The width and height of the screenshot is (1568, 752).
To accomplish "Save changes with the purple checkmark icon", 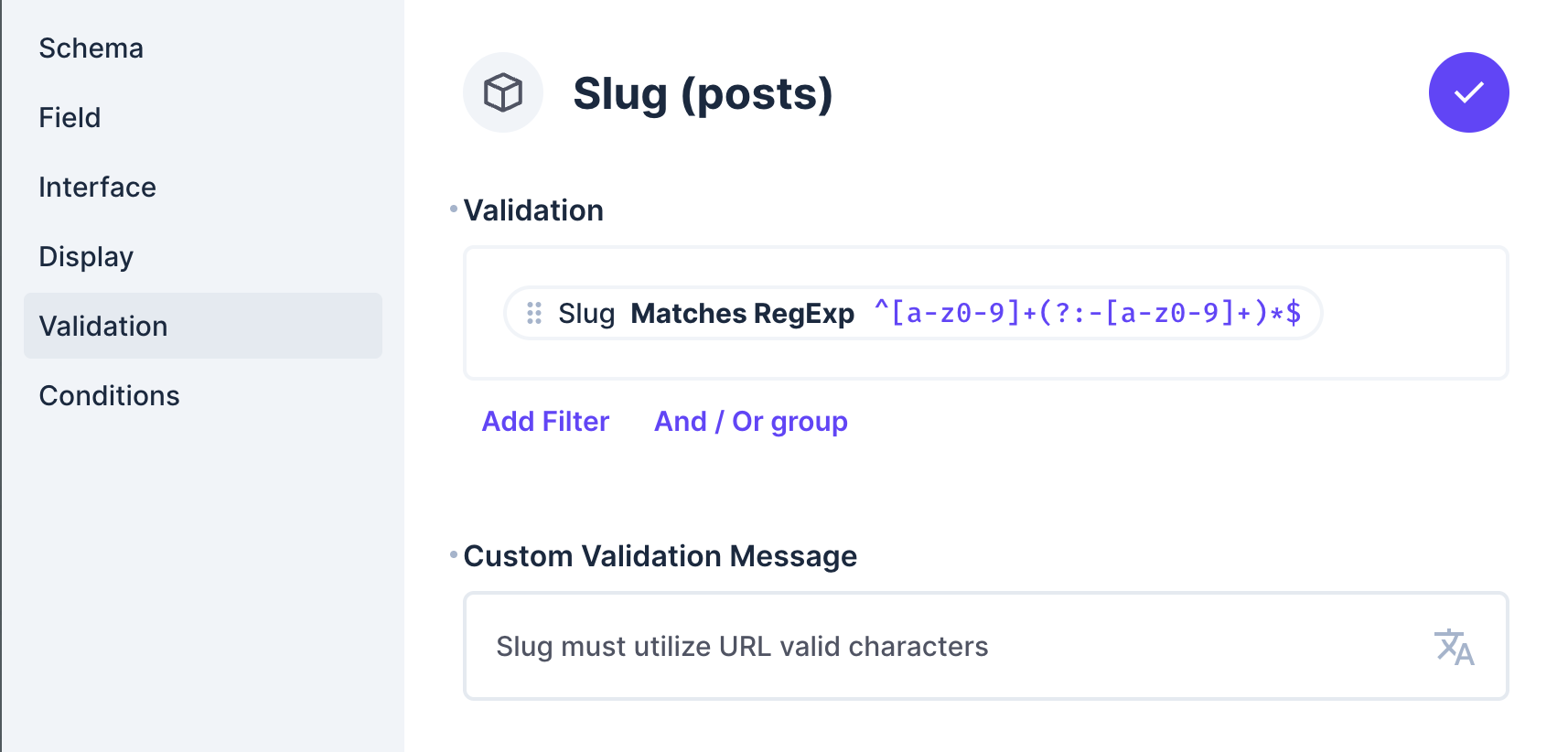I will tap(1467, 91).
